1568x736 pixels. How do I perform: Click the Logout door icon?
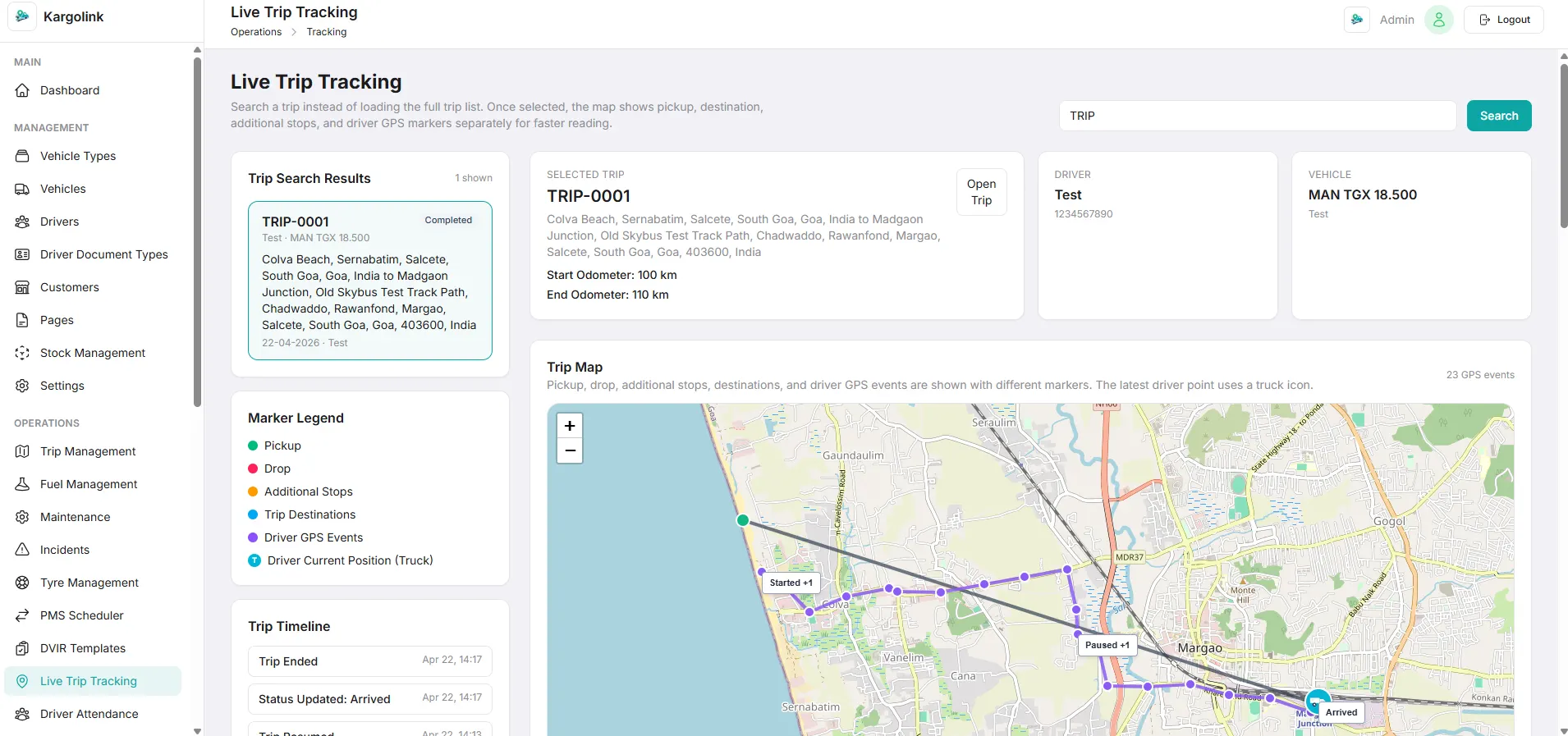(1485, 20)
